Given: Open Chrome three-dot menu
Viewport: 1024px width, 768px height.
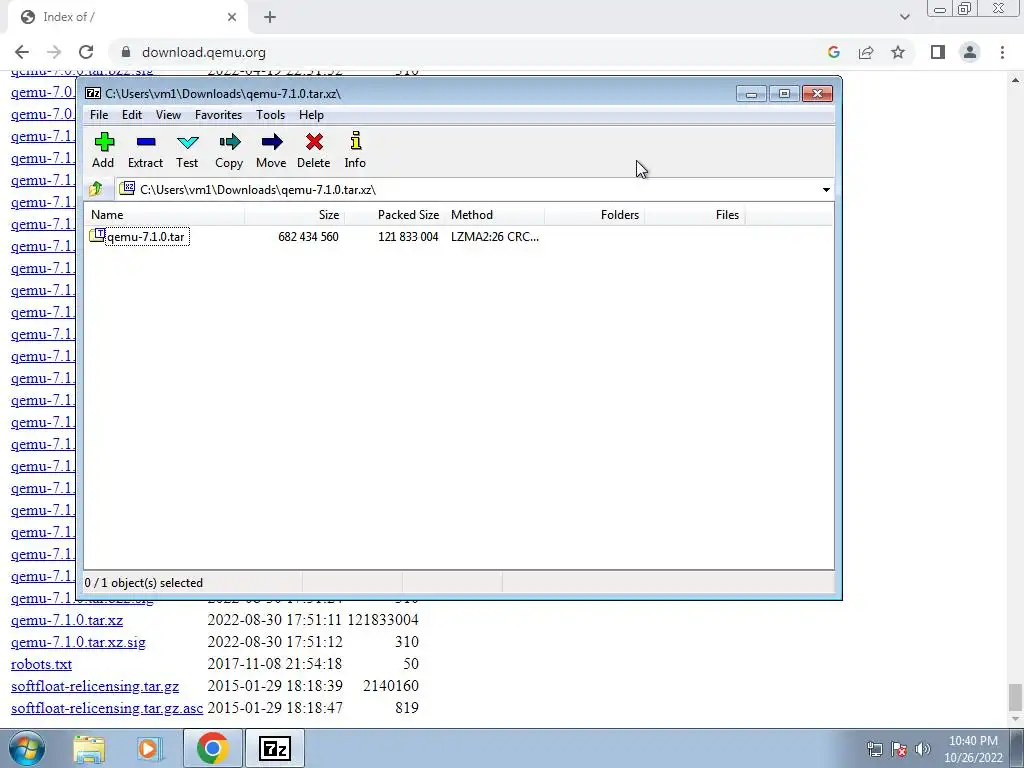Looking at the screenshot, I should click(1002, 52).
